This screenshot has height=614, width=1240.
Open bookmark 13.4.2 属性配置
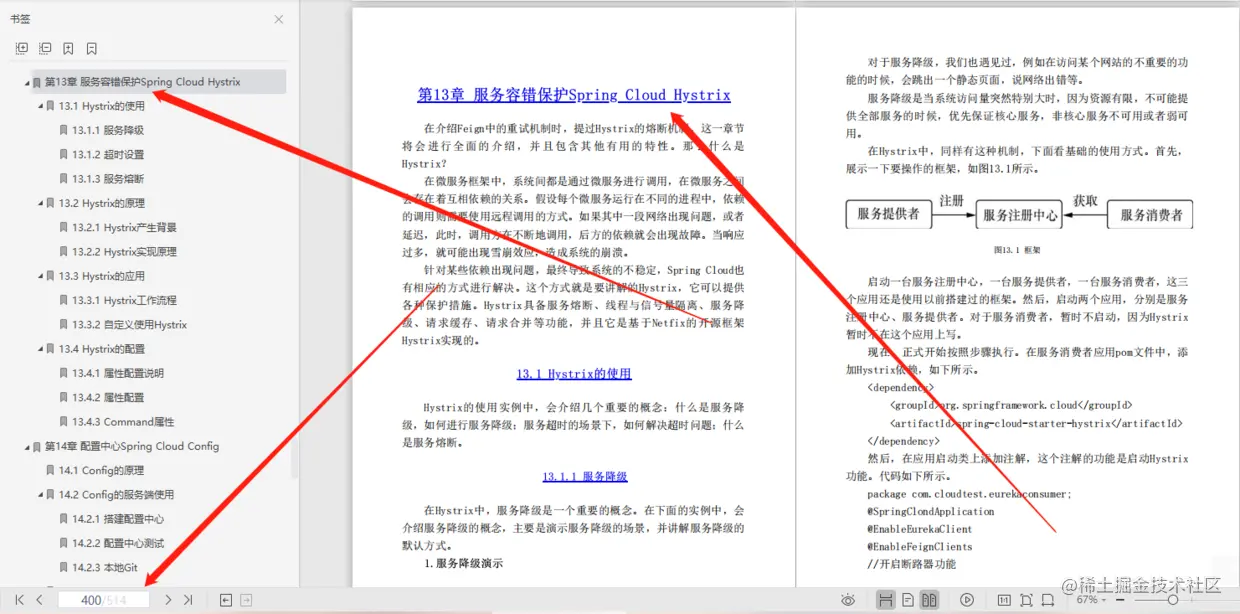pos(108,398)
